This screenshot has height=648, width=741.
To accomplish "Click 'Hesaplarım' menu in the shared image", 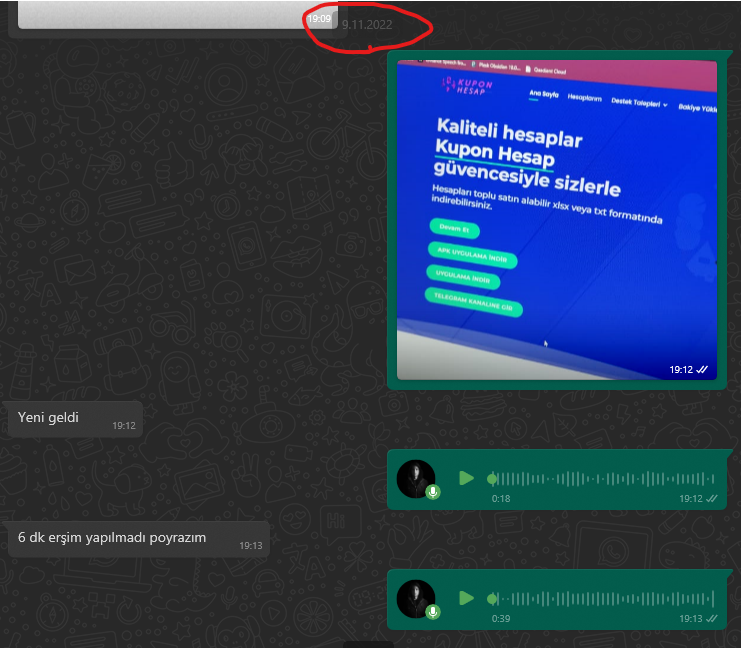I will (585, 98).
